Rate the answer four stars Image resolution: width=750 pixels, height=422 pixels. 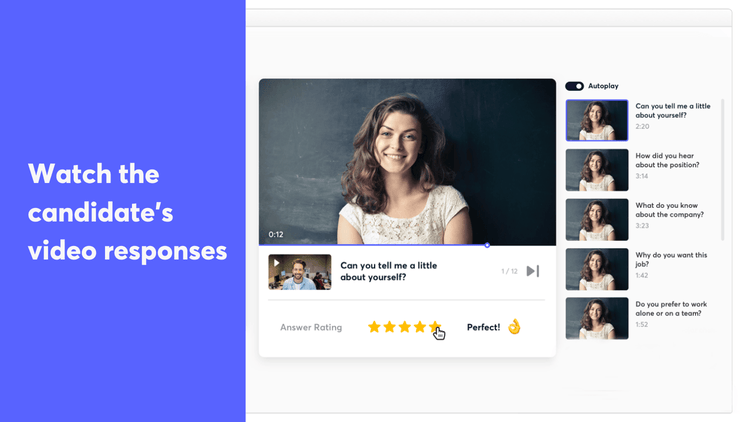[x=420, y=327]
